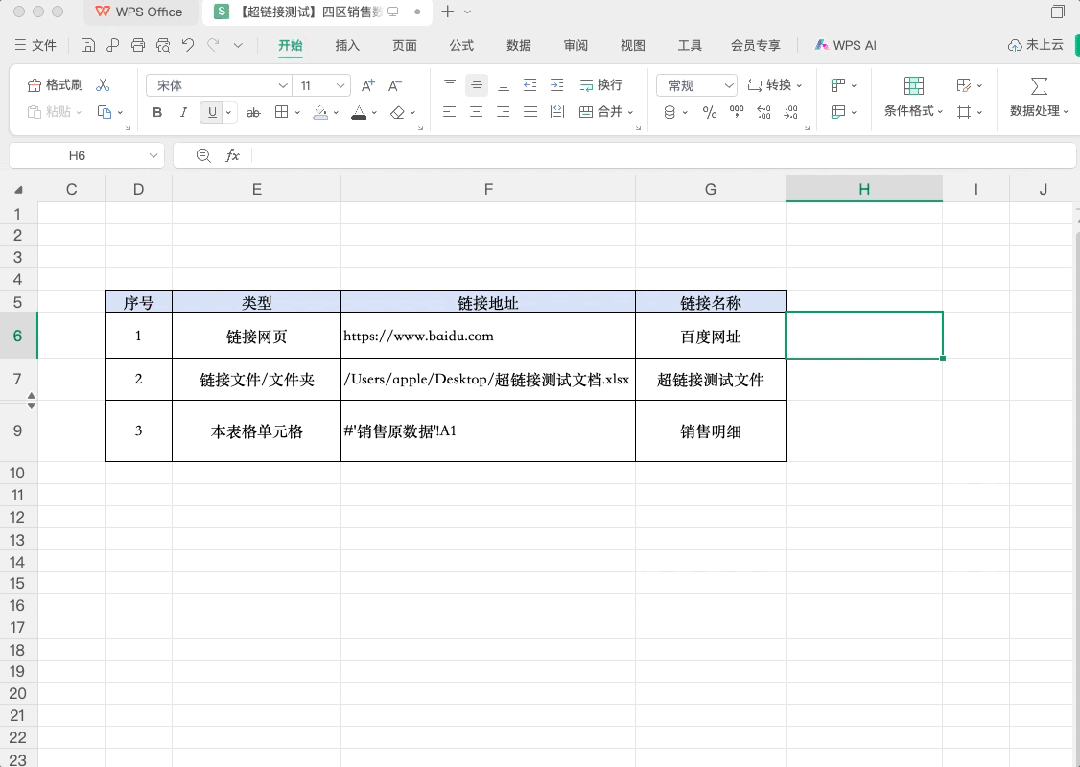
Task: Decrease font size with A- icon
Action: click(x=395, y=85)
